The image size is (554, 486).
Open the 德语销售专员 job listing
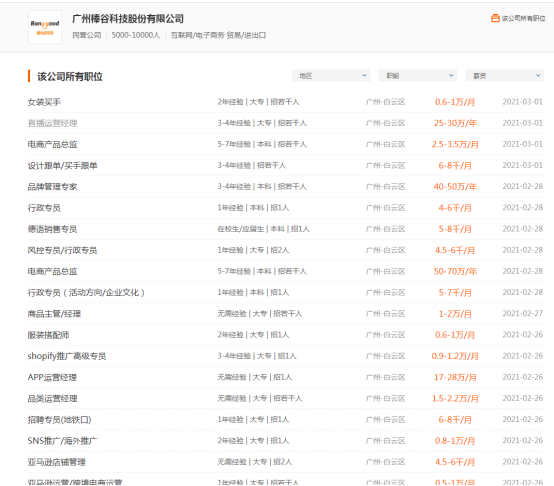tap(52, 229)
